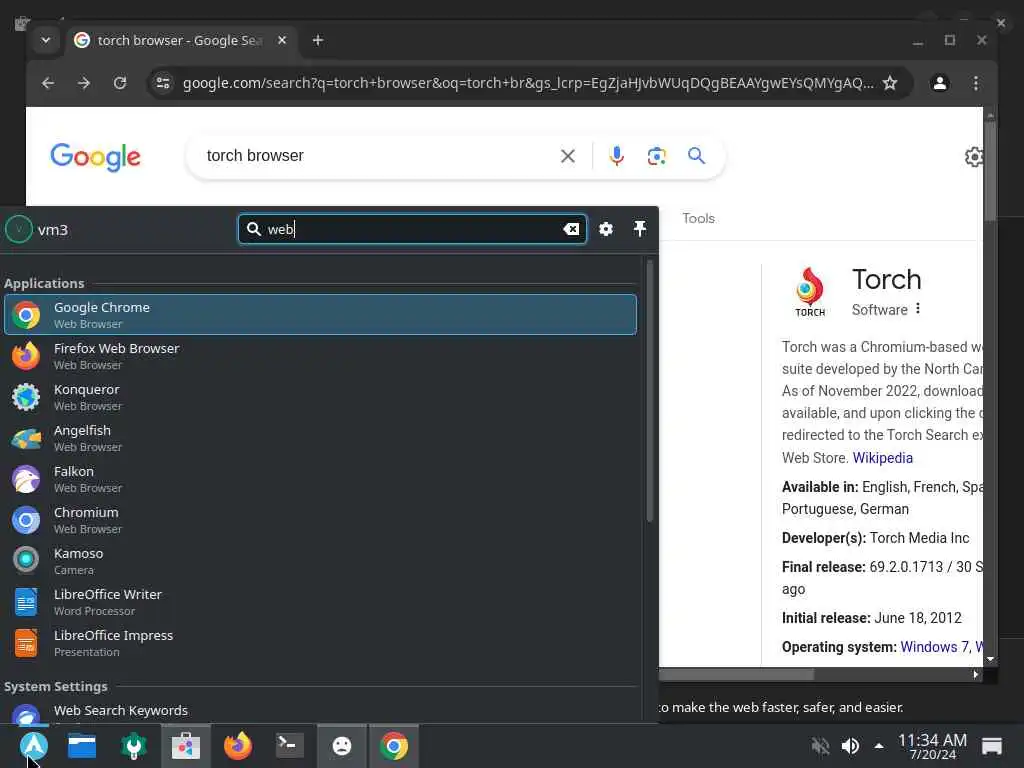
Task: Launch Falkon web browser
Action: click(x=320, y=479)
